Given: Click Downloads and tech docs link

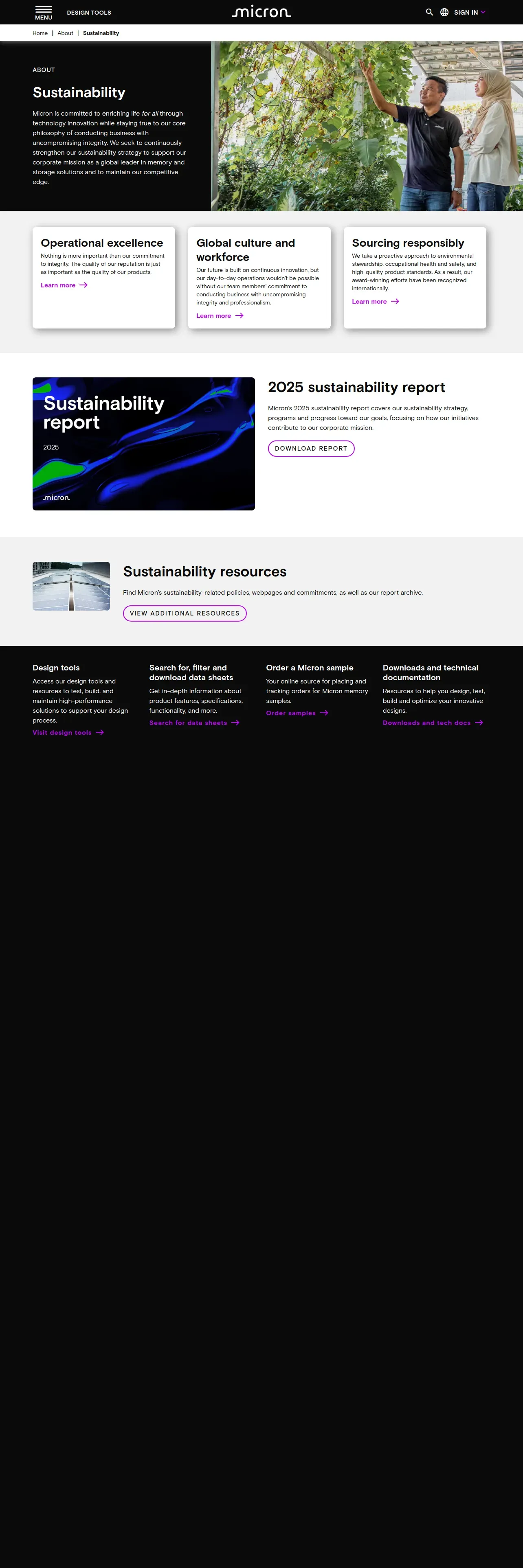Looking at the screenshot, I should pyautogui.click(x=433, y=723).
